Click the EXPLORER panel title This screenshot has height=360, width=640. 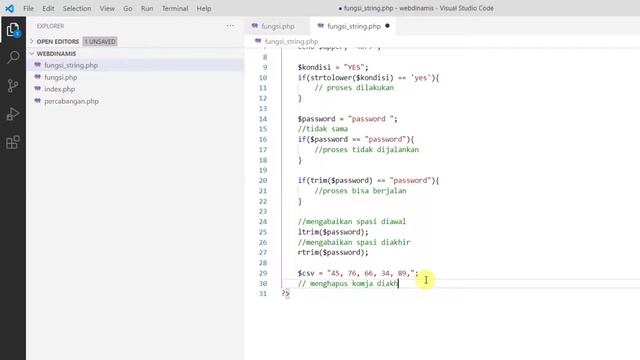(x=50, y=26)
